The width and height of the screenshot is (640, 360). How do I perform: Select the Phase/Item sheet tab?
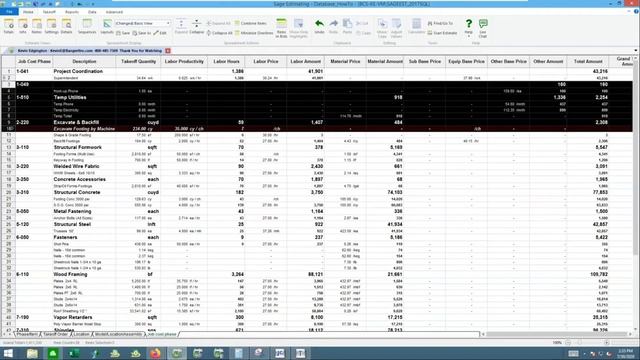(x=27, y=334)
